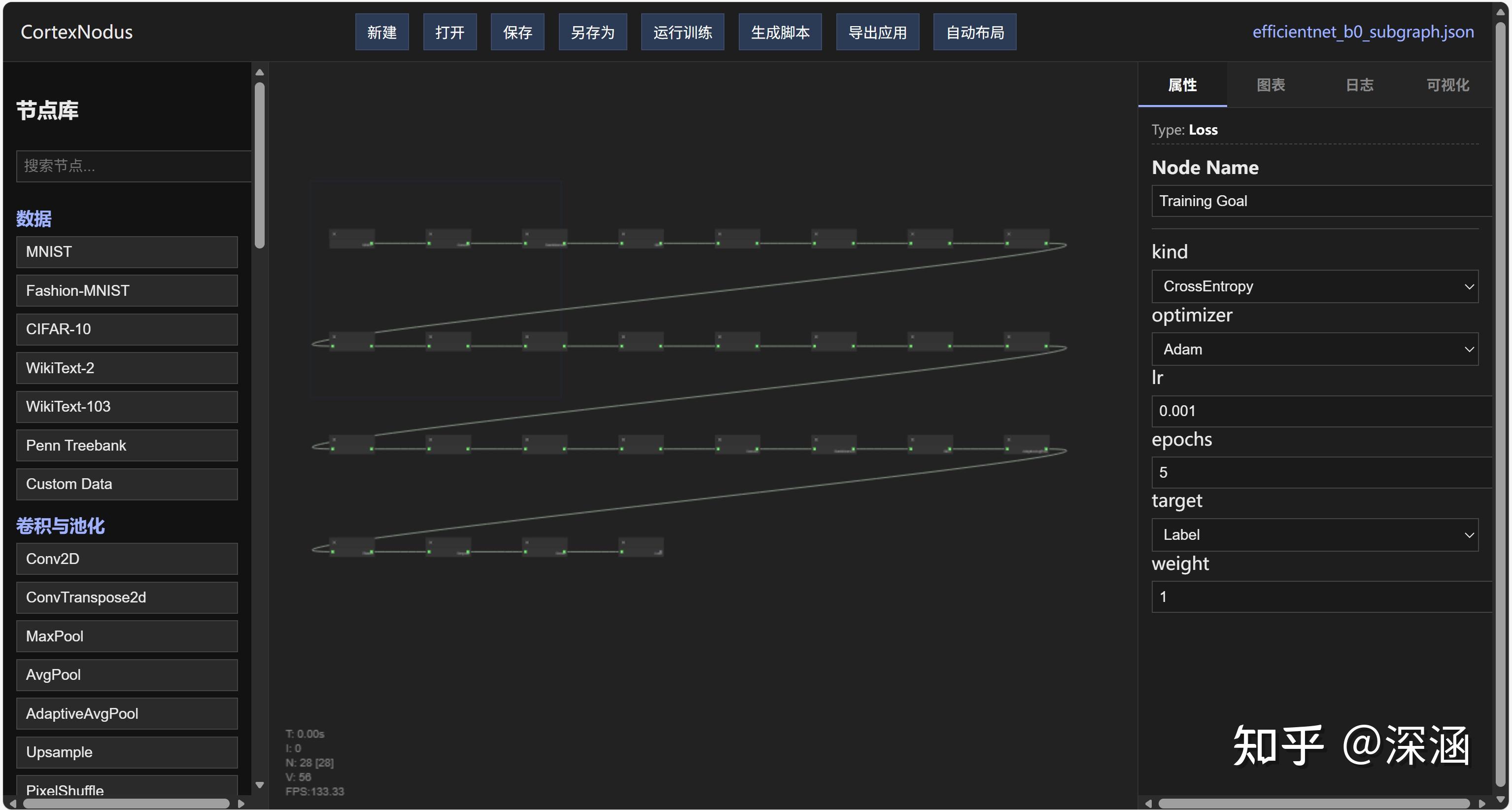Switch to the 图表 tab
This screenshot has height=810, width=1512.
point(1271,85)
